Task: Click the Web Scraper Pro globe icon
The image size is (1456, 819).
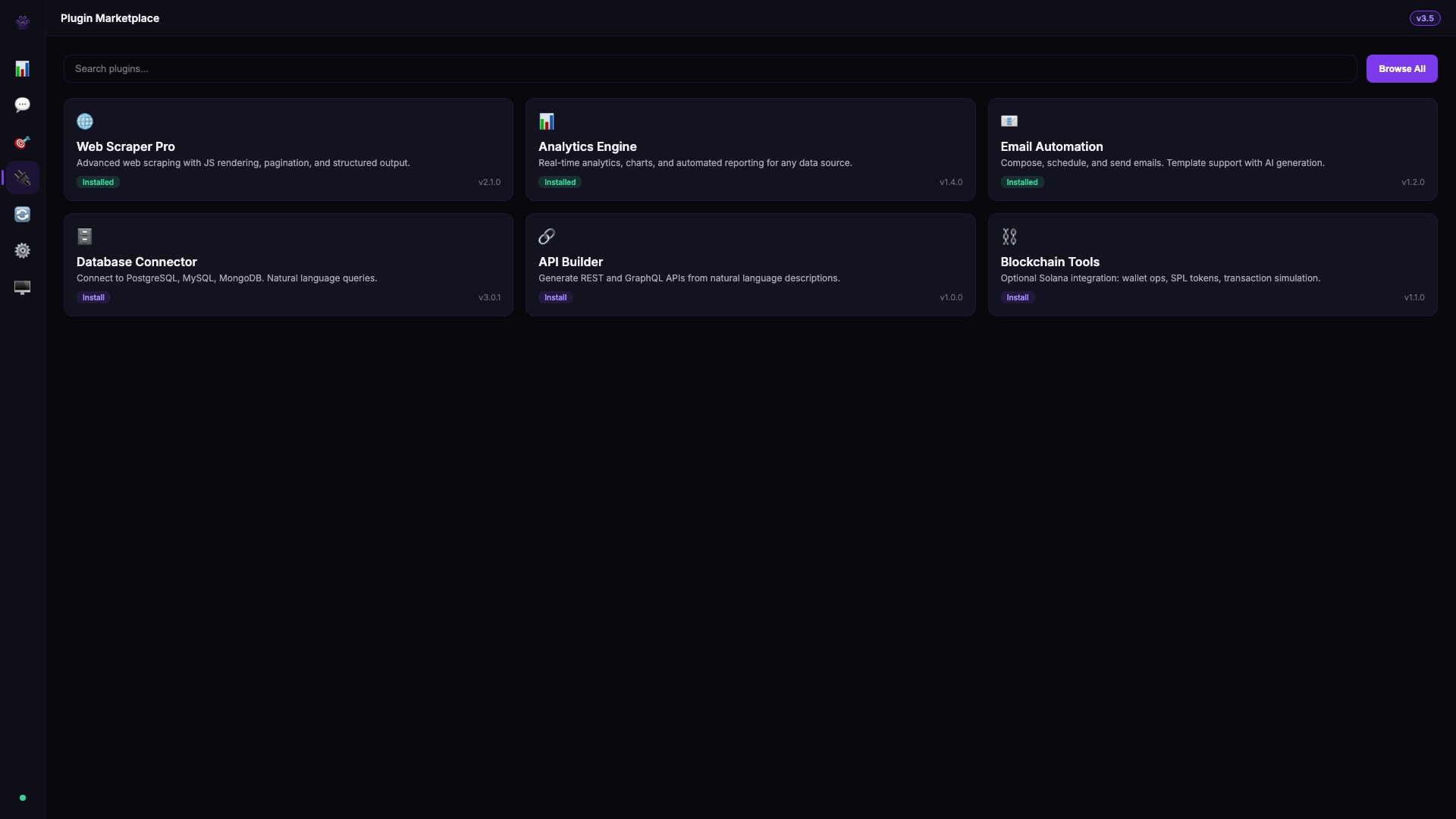Action: pyautogui.click(x=85, y=121)
